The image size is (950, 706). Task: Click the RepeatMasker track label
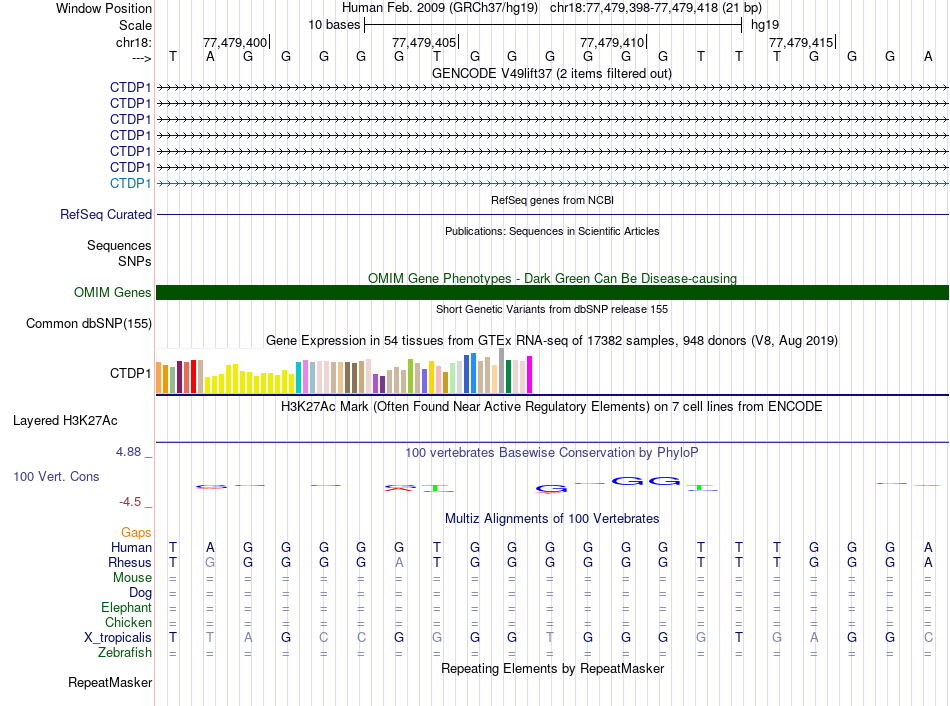tap(110, 683)
